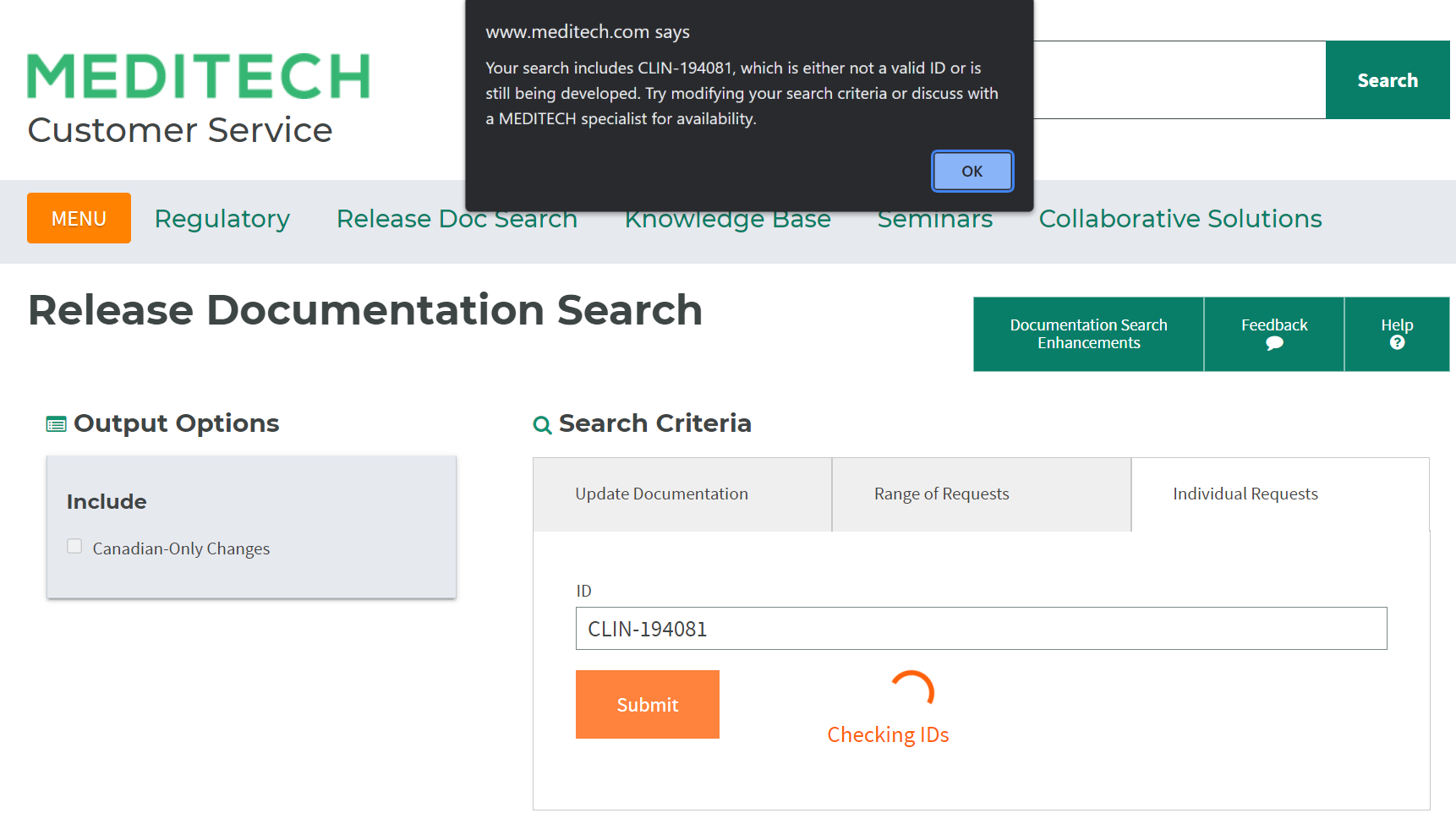
Task: Open Documentation Search Enhancements button
Action: [1088, 334]
